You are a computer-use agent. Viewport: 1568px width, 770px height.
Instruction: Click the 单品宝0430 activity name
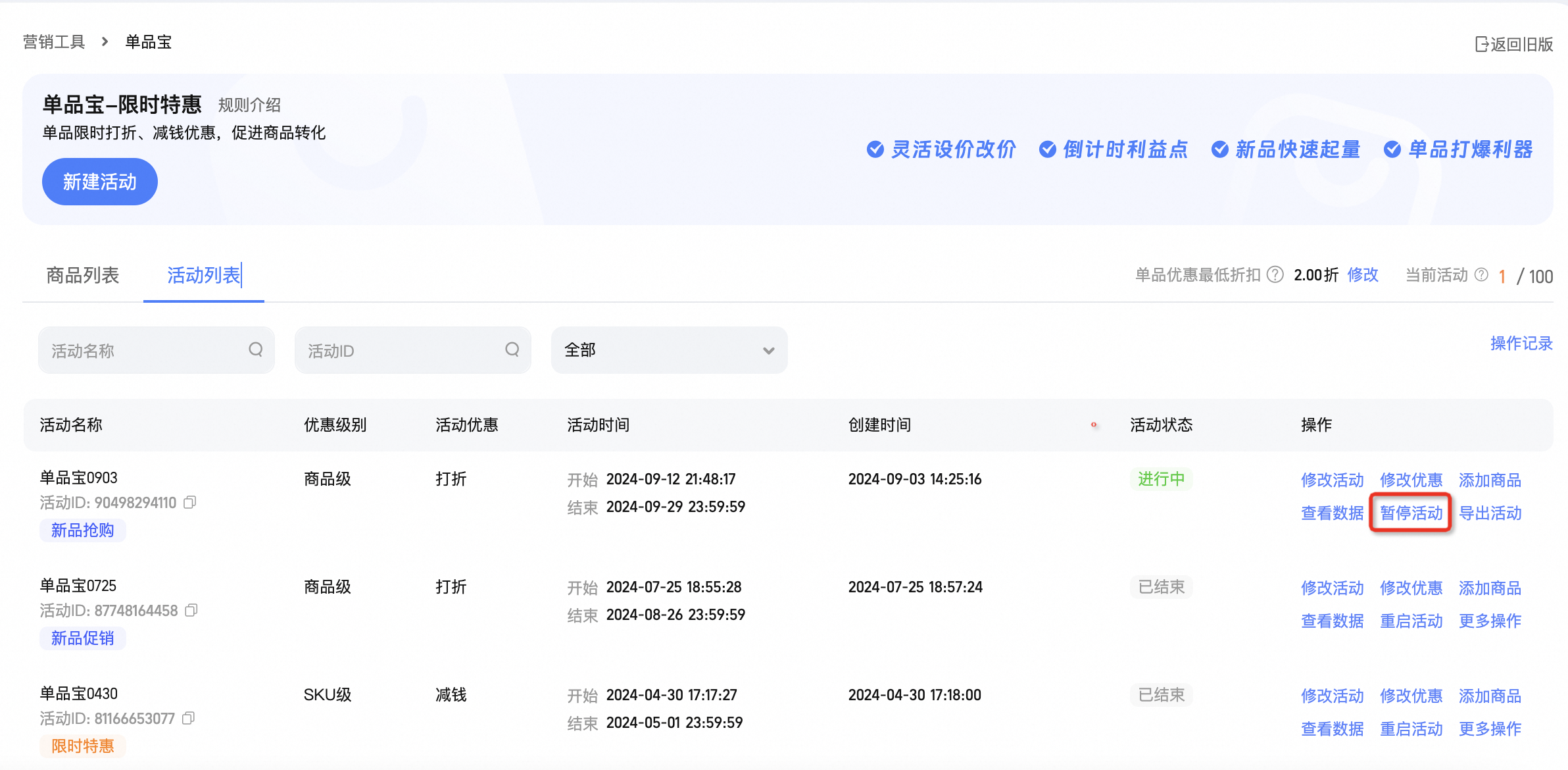(x=79, y=693)
